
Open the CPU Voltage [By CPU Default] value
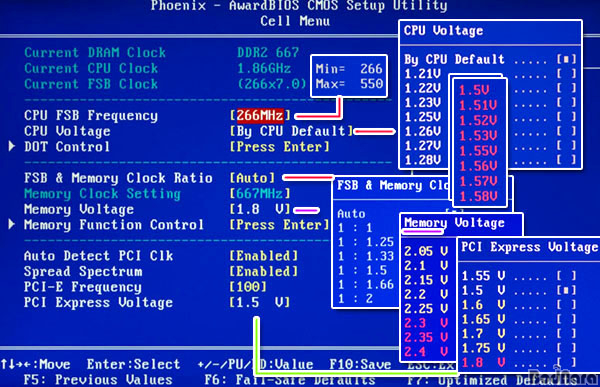[291, 131]
